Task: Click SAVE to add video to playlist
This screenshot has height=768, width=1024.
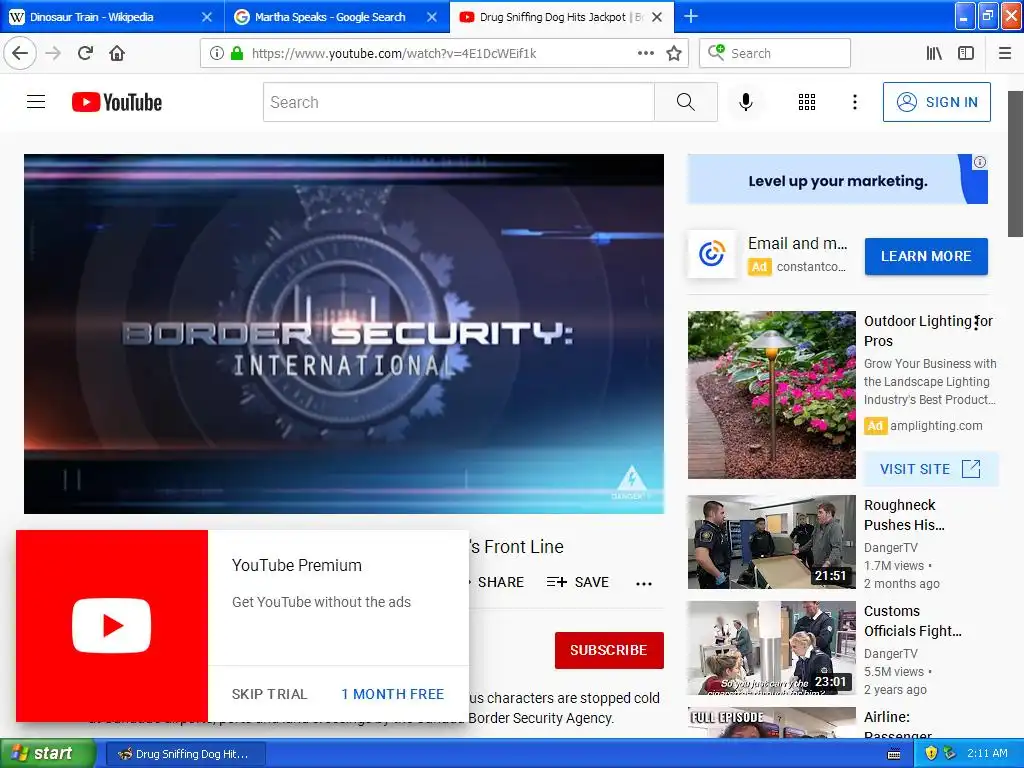Action: pyautogui.click(x=577, y=582)
